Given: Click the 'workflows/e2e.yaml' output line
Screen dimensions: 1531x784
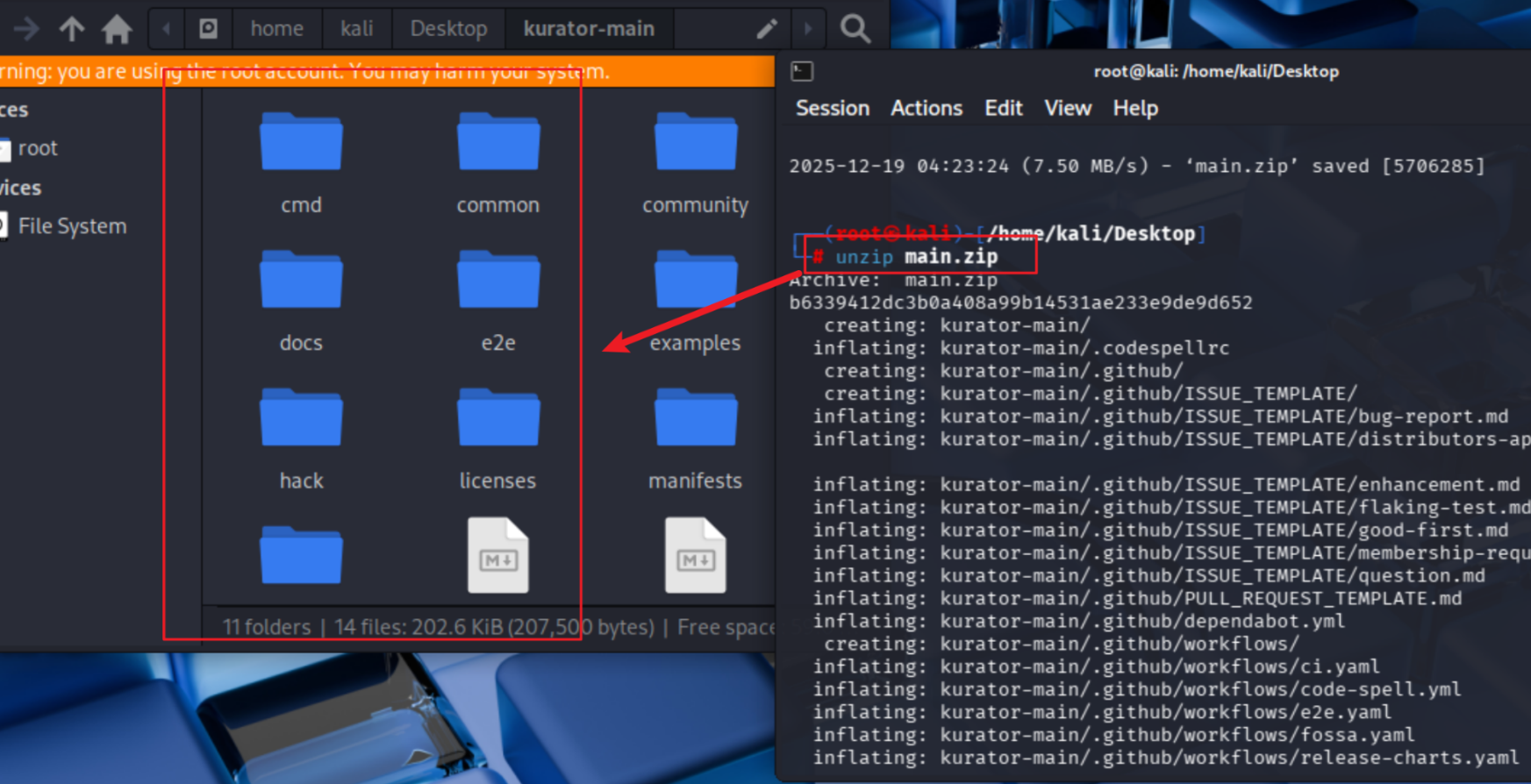Looking at the screenshot, I should point(1102,713).
